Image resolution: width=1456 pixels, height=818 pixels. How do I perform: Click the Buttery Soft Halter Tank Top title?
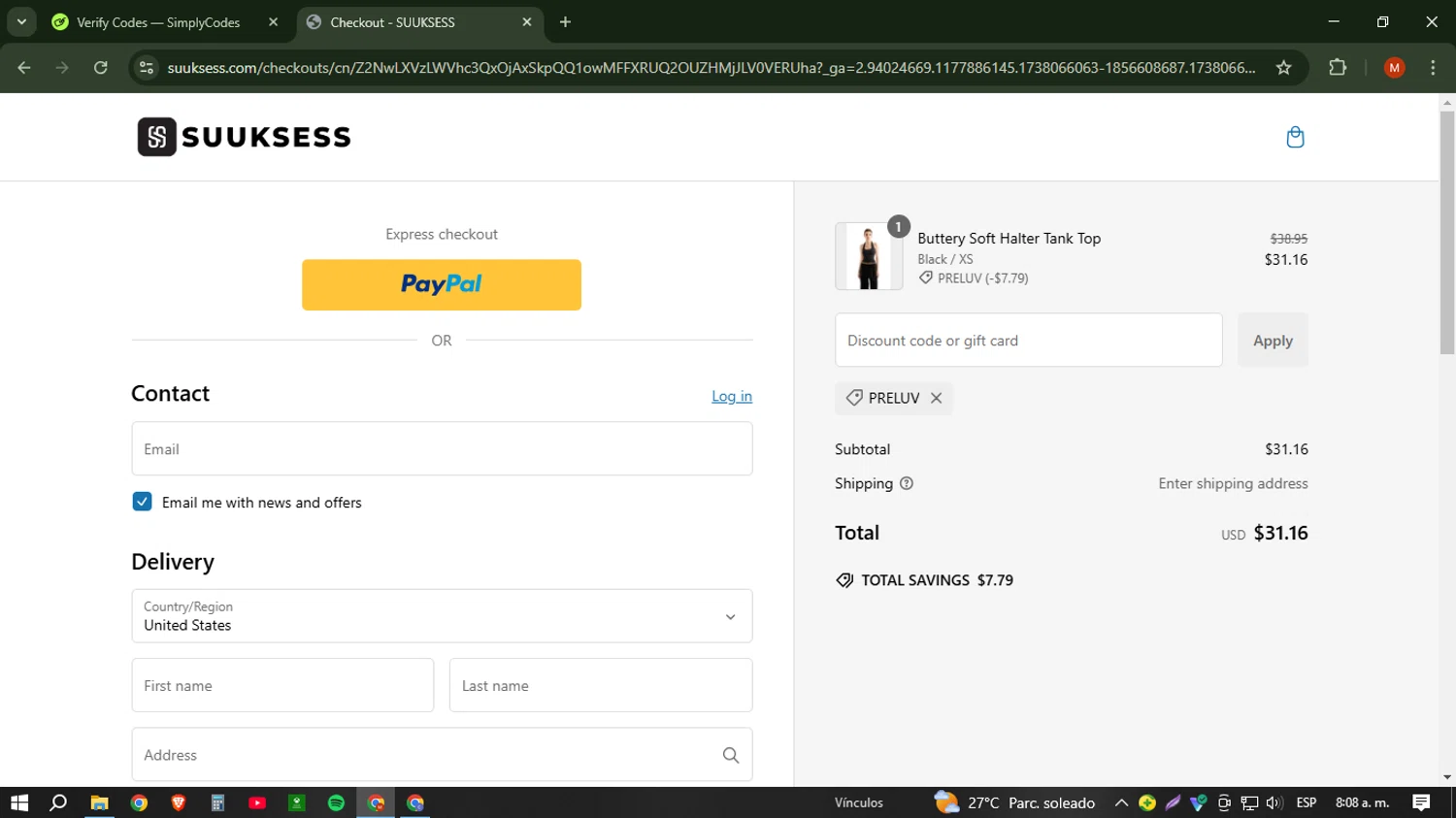(1009, 238)
